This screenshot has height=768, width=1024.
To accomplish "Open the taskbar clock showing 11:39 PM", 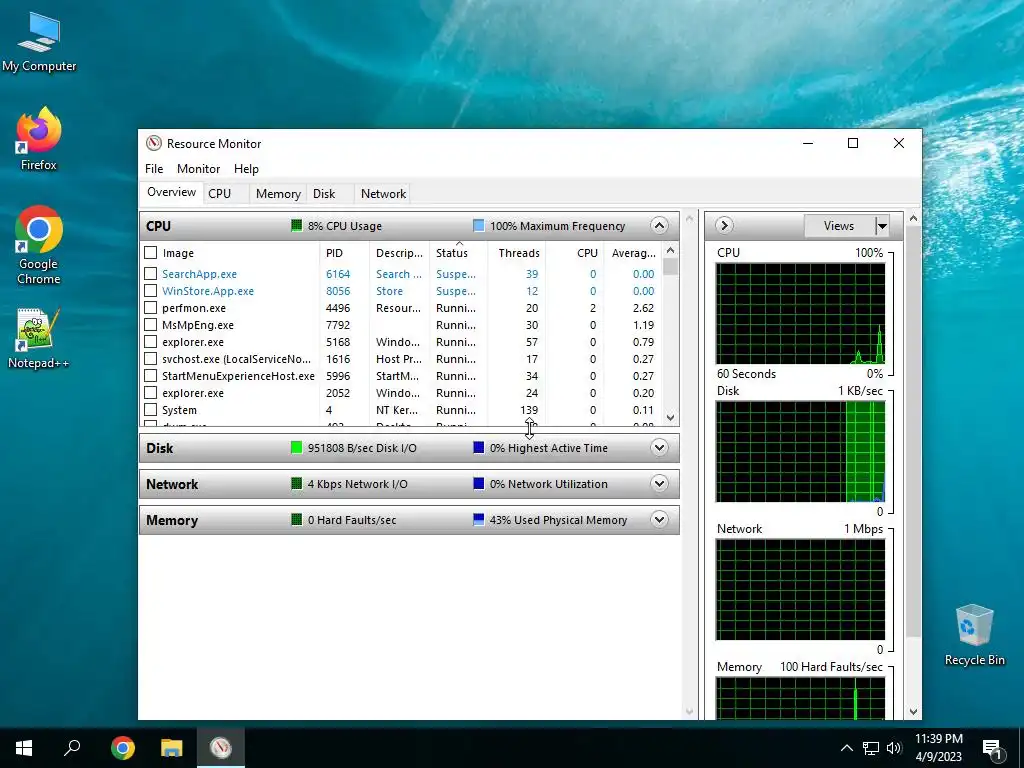I will tap(938, 748).
